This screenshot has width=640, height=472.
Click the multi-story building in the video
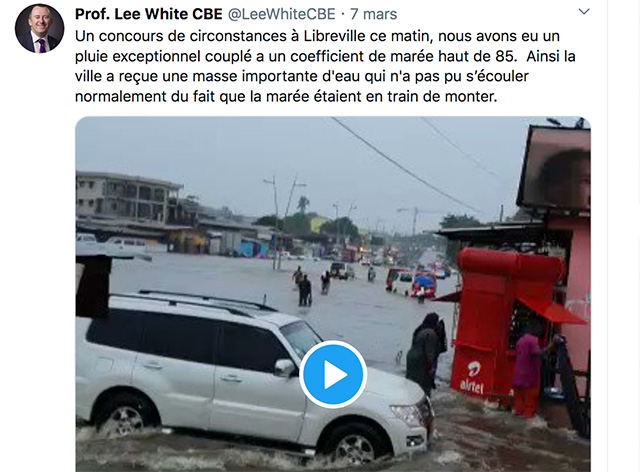(x=127, y=197)
